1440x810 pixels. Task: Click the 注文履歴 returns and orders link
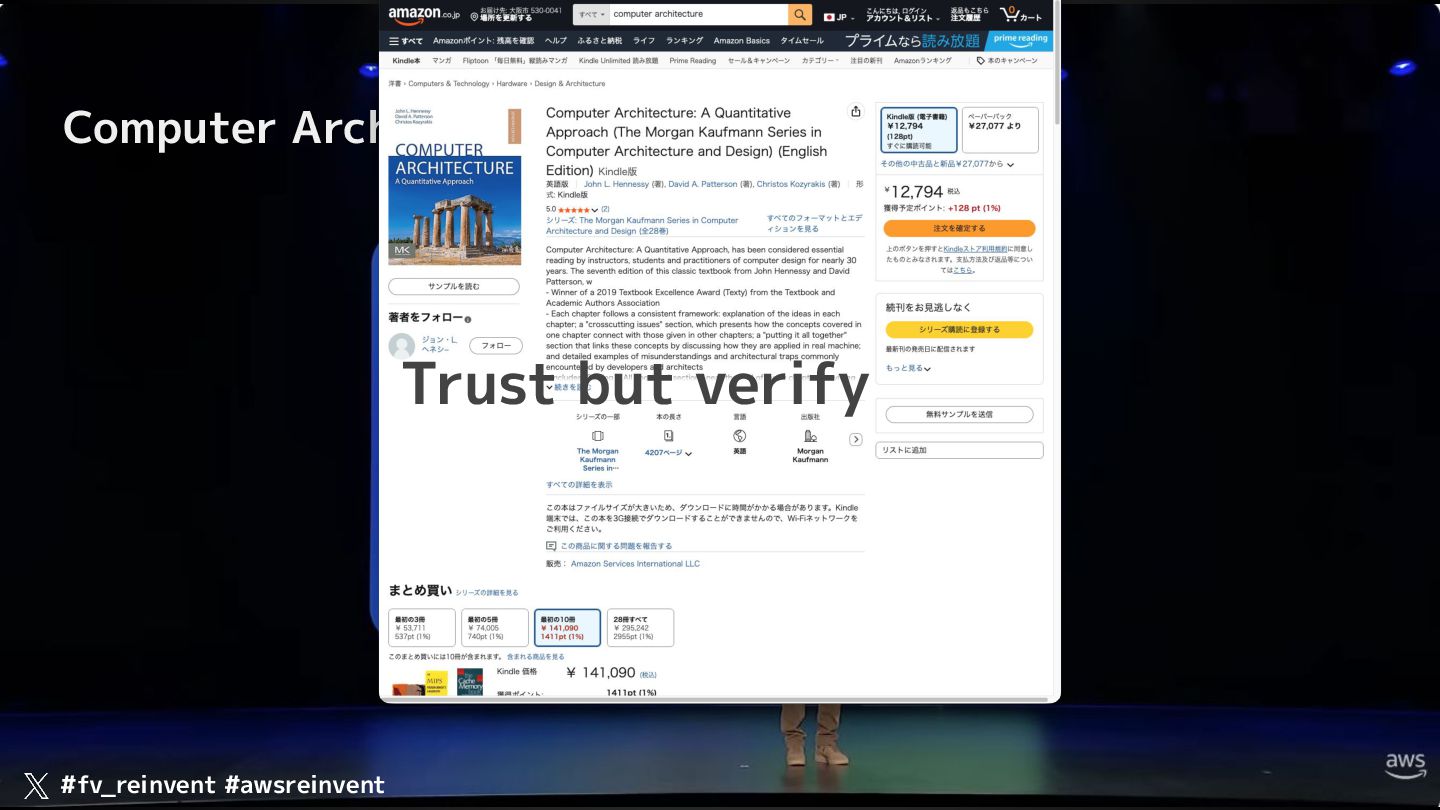(x=969, y=15)
